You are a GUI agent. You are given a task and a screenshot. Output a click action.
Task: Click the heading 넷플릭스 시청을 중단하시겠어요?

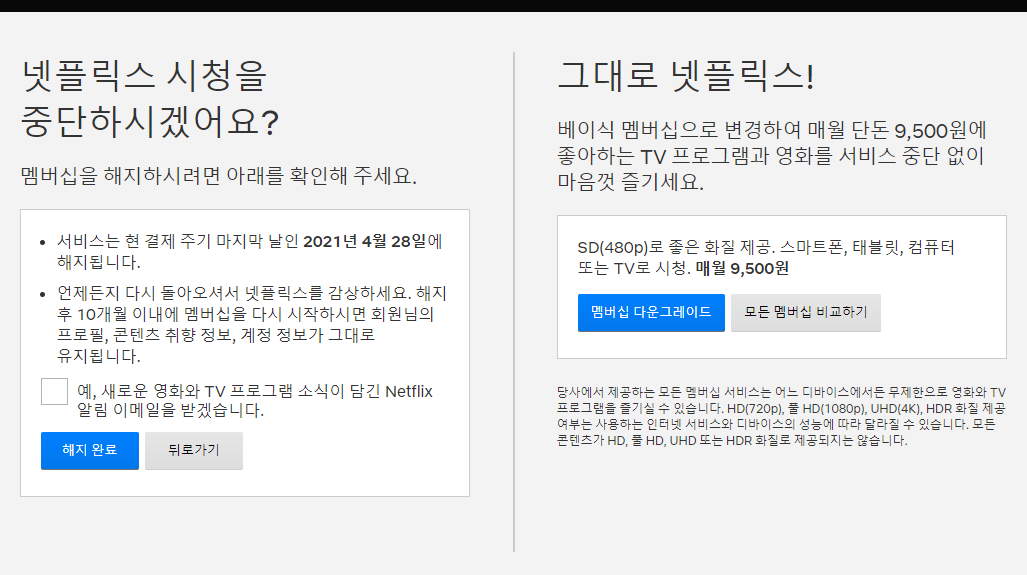[150, 99]
